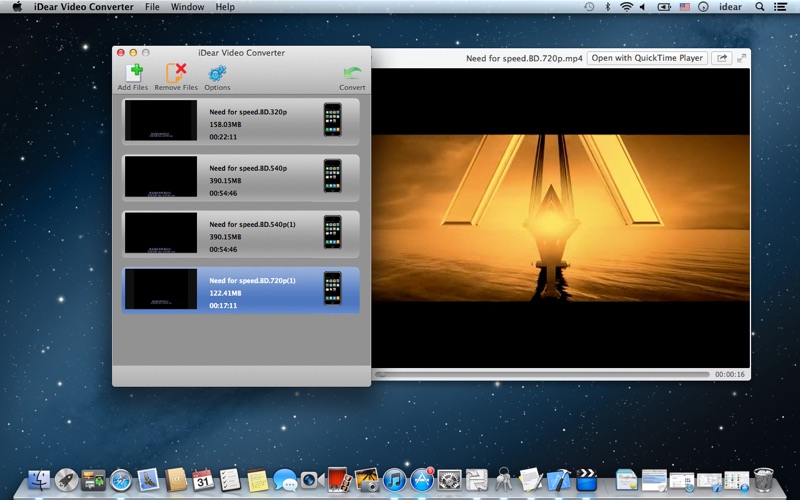Open the File menu
Viewport: 800px width, 500px height.
[x=152, y=7]
